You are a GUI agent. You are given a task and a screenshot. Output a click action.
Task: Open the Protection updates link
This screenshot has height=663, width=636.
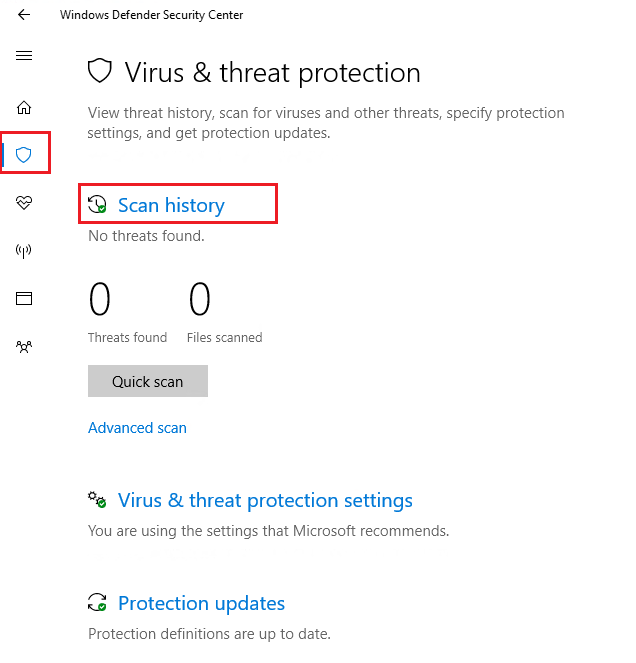(201, 603)
